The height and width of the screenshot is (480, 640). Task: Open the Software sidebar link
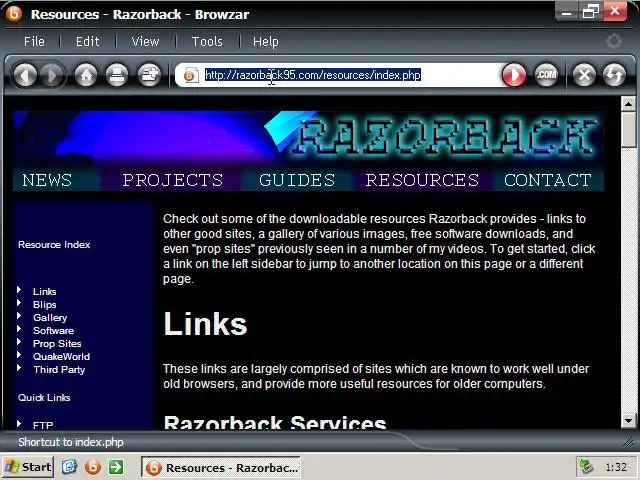pos(53,331)
